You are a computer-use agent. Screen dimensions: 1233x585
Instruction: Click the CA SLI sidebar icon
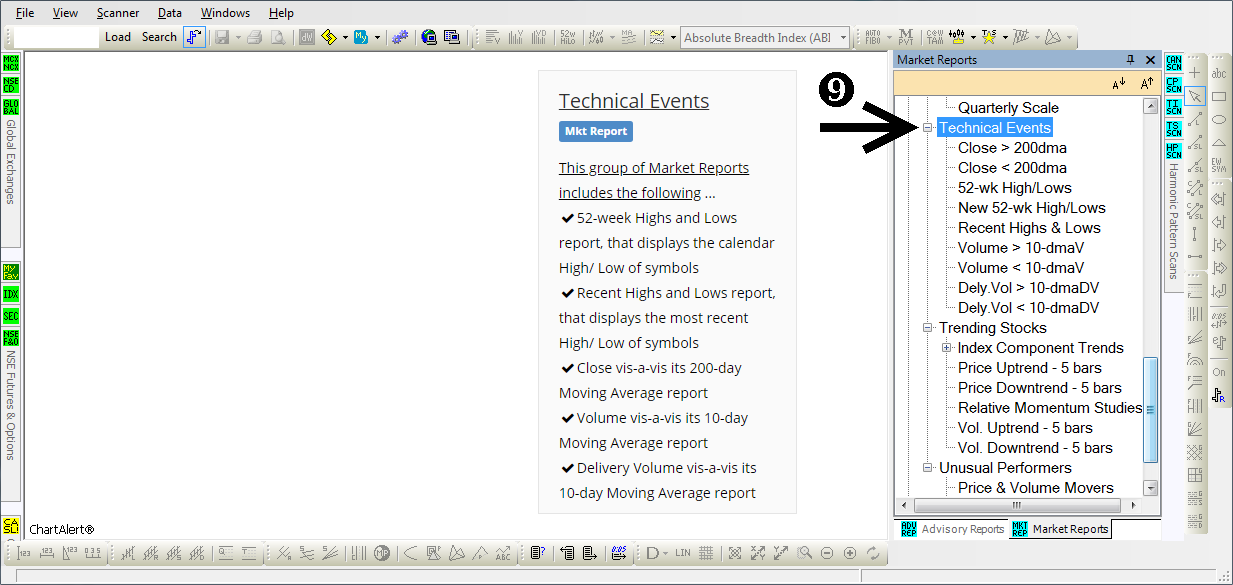tap(11, 525)
